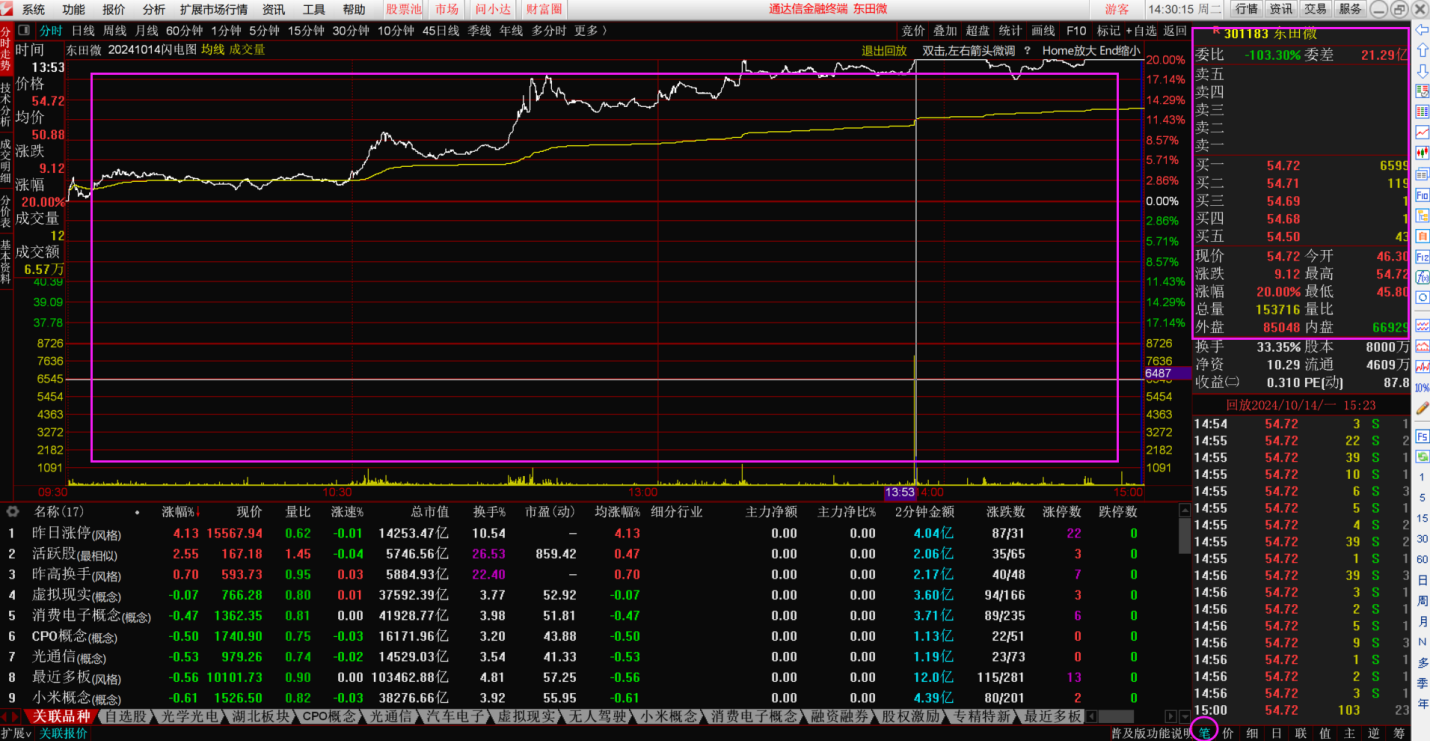Image resolution: width=1430 pixels, height=741 pixels.
Task: Open the 行情 button at top right
Action: tap(1246, 9)
